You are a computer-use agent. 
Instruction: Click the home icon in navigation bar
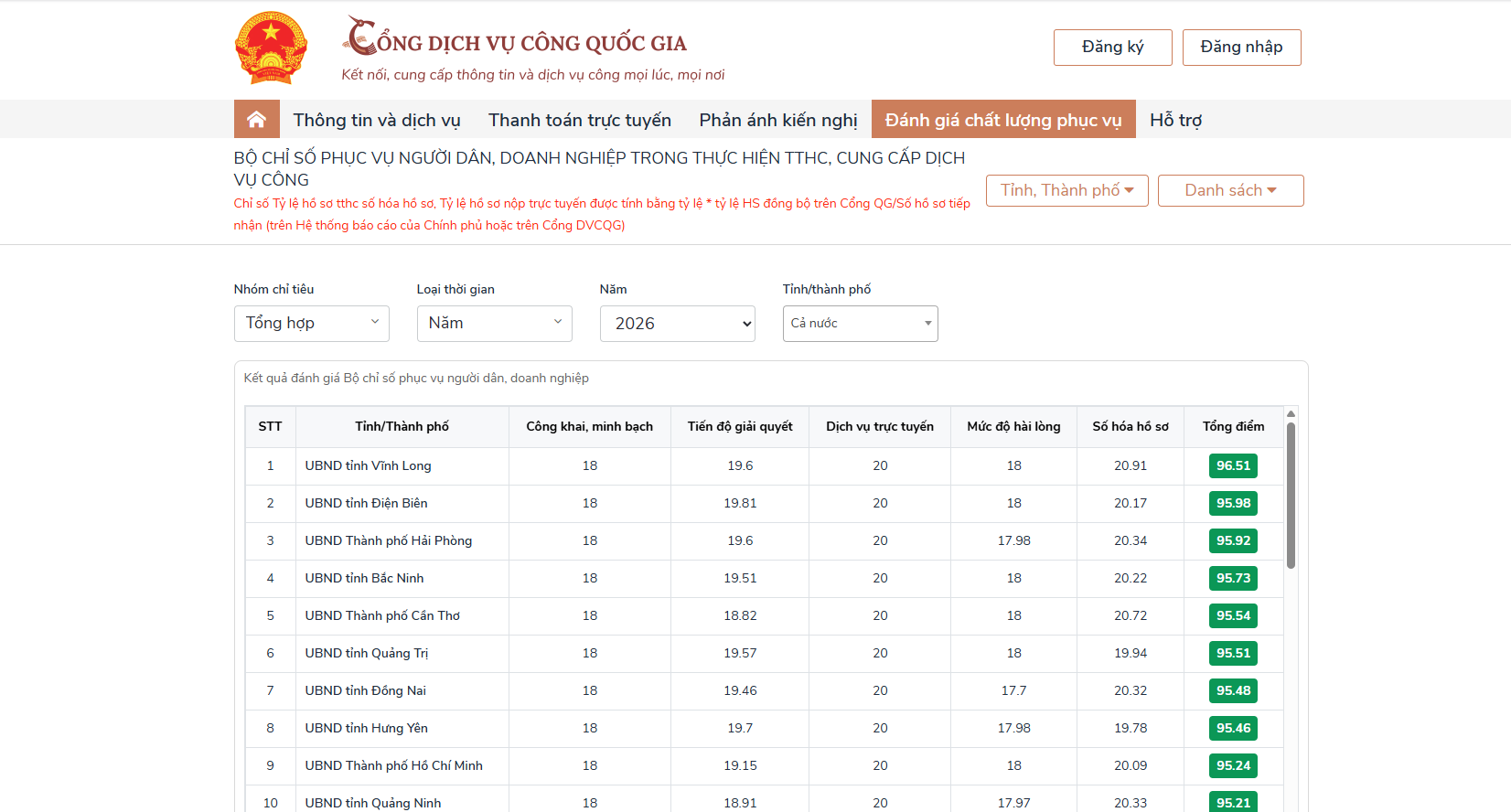[x=256, y=120]
